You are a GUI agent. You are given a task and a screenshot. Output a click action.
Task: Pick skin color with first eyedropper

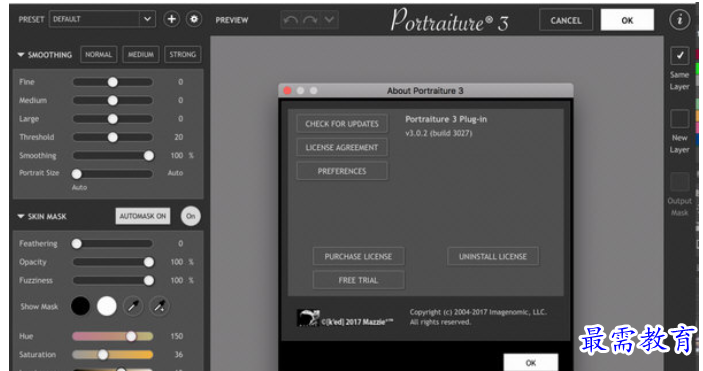[133, 306]
